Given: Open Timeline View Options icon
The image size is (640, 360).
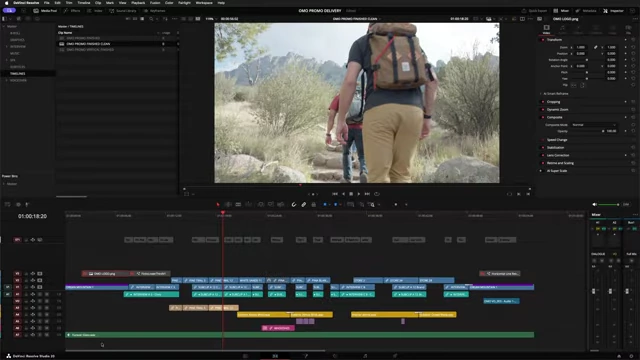Looking at the screenshot, I should point(8,204).
